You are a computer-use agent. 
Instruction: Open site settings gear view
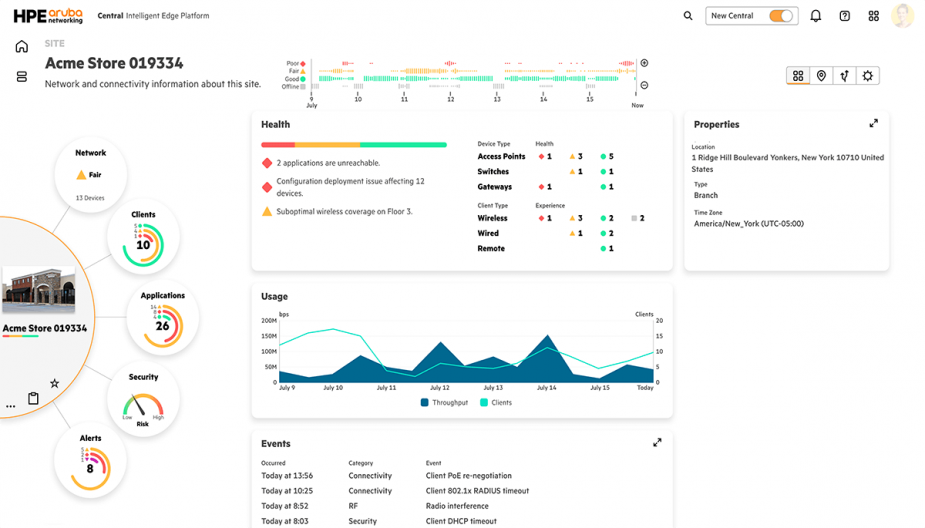pyautogui.click(x=867, y=76)
